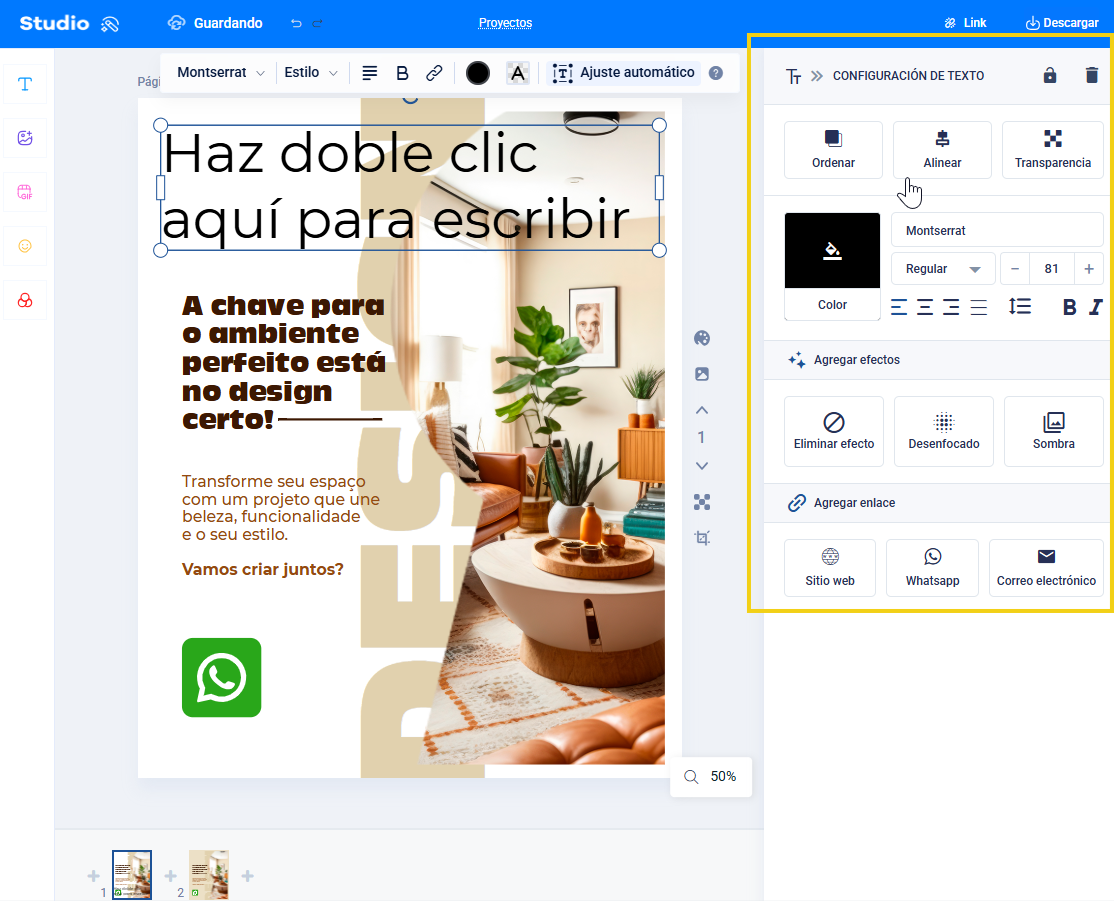Toggle italic in the settings panel
Image resolution: width=1114 pixels, height=901 pixels.
[x=1096, y=307]
